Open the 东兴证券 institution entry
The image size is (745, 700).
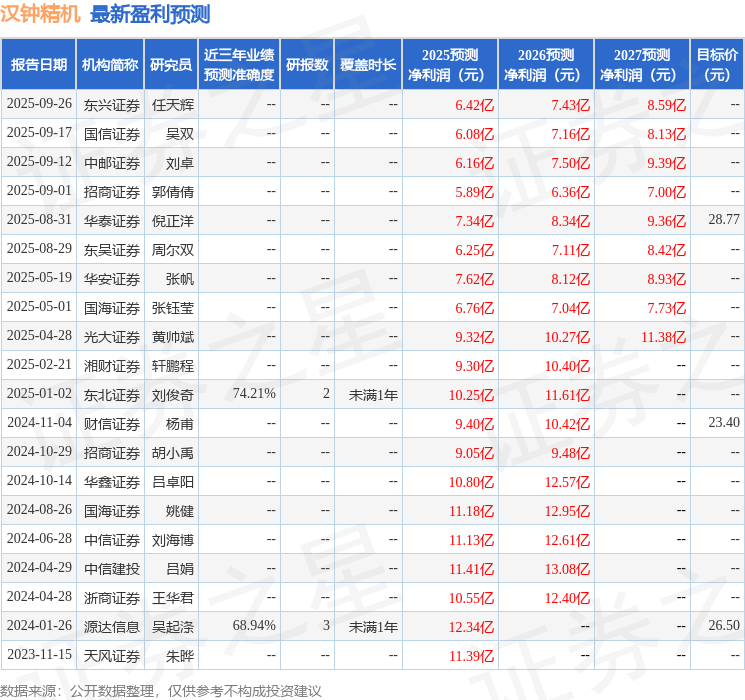coord(112,105)
